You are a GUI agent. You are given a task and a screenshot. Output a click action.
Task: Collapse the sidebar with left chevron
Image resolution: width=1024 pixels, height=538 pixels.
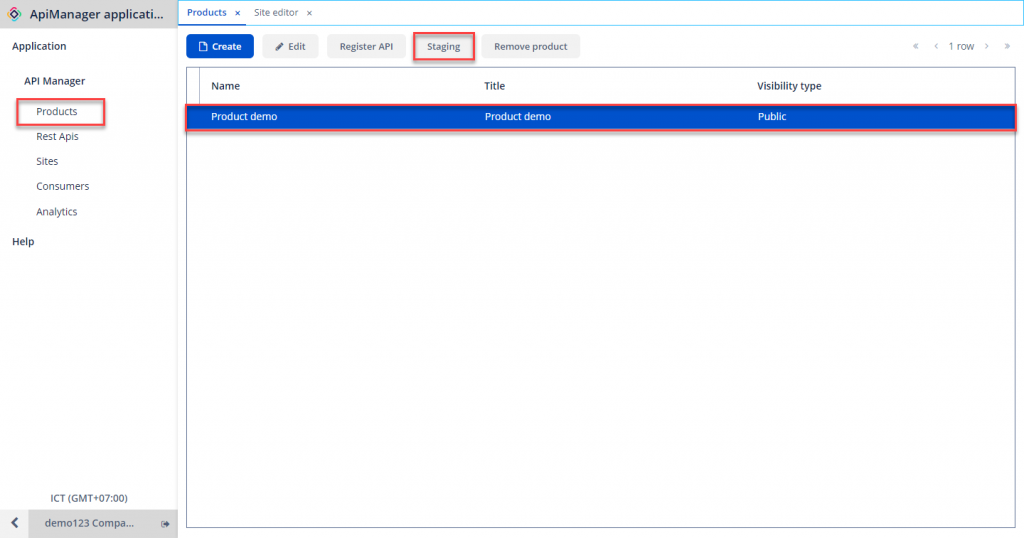14,523
